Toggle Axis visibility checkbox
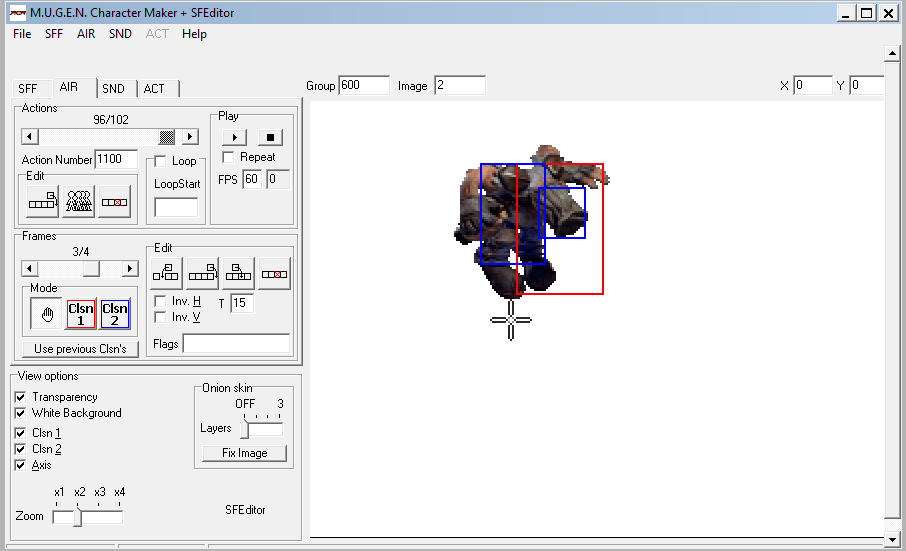 pos(20,465)
